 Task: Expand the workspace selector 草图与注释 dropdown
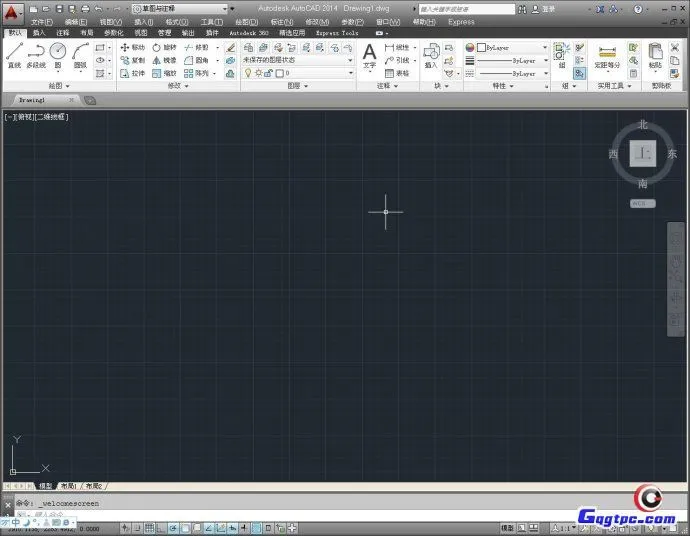pos(182,9)
